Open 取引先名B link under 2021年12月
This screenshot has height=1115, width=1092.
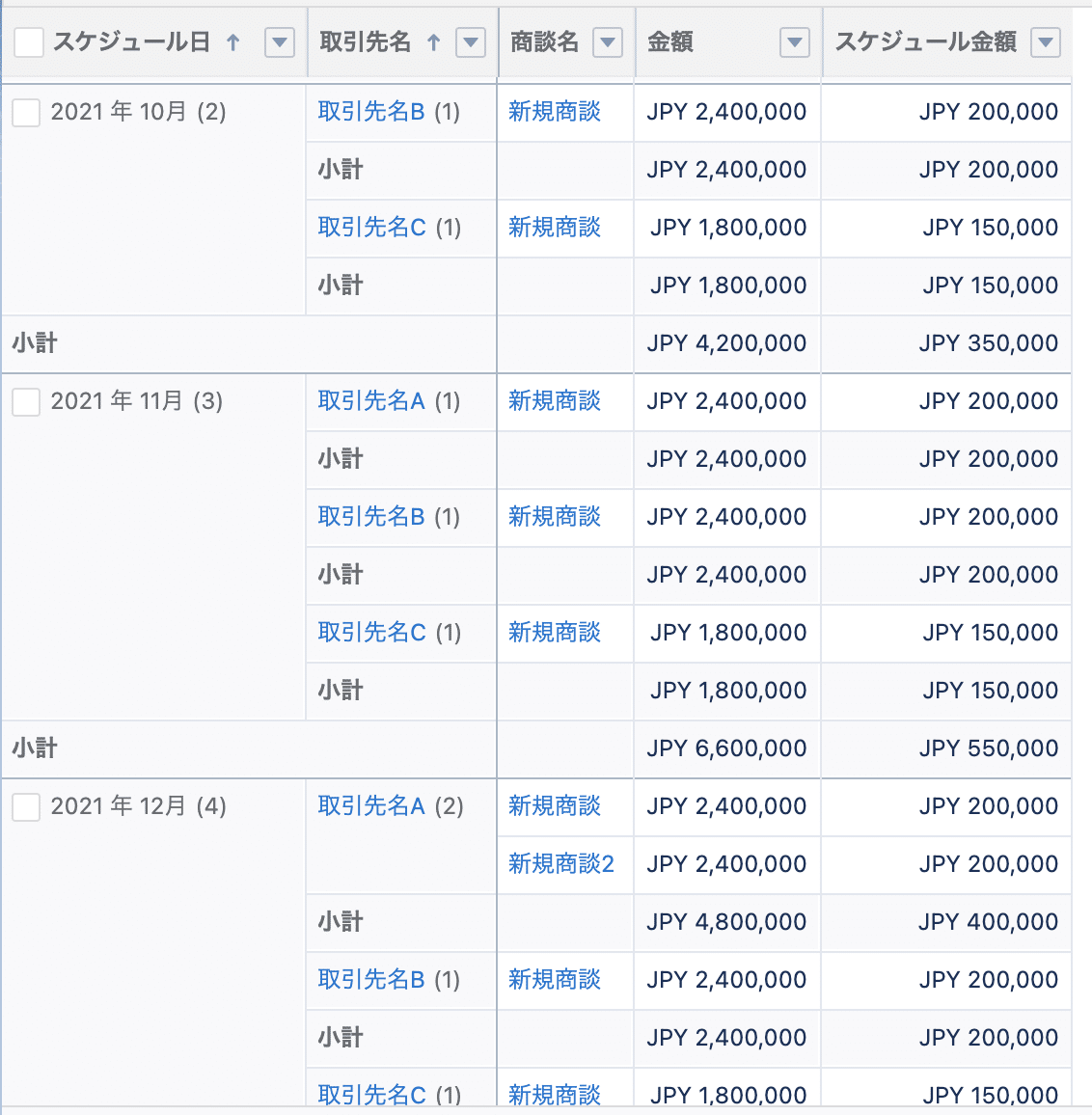[x=371, y=980]
